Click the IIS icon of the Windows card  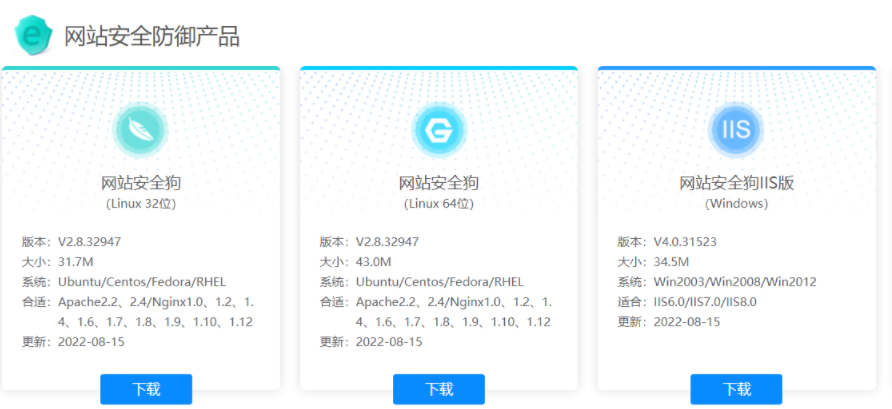[x=736, y=130]
